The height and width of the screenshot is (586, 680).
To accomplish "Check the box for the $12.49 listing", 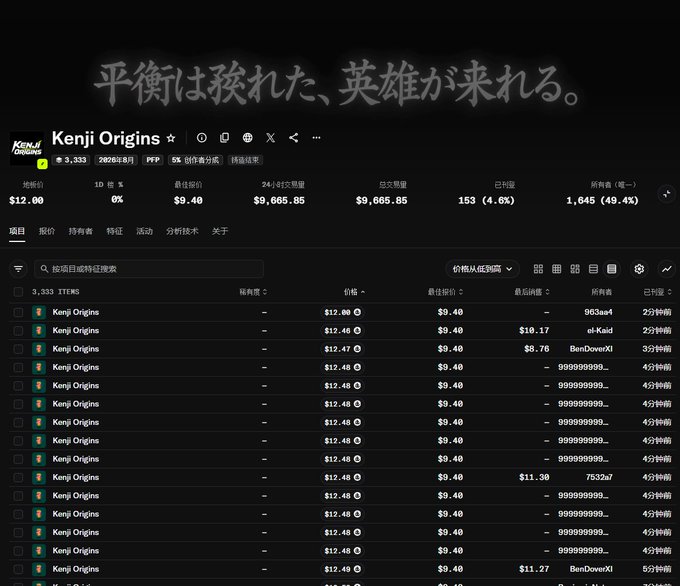I will click(18, 569).
